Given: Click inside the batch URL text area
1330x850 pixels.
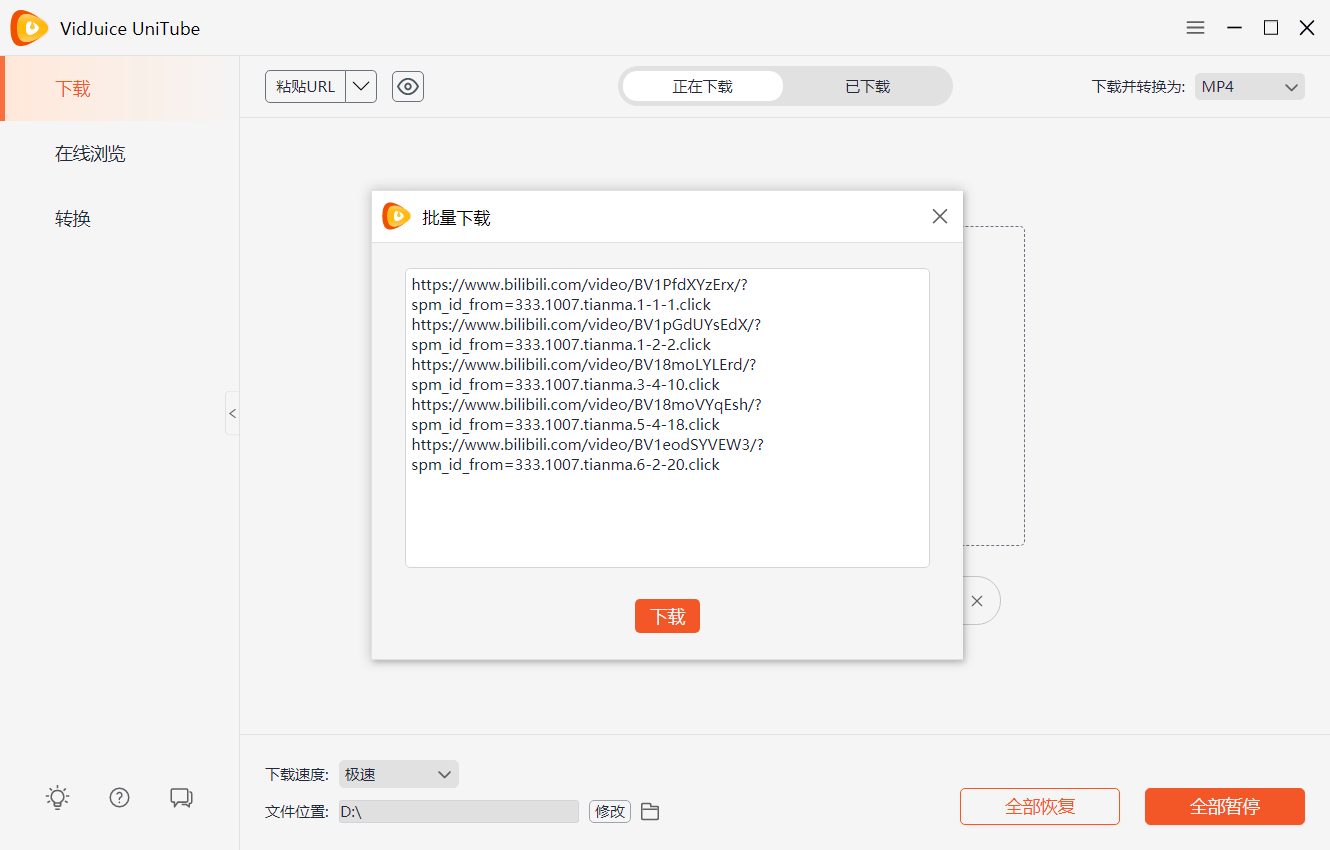Looking at the screenshot, I should click(667, 520).
